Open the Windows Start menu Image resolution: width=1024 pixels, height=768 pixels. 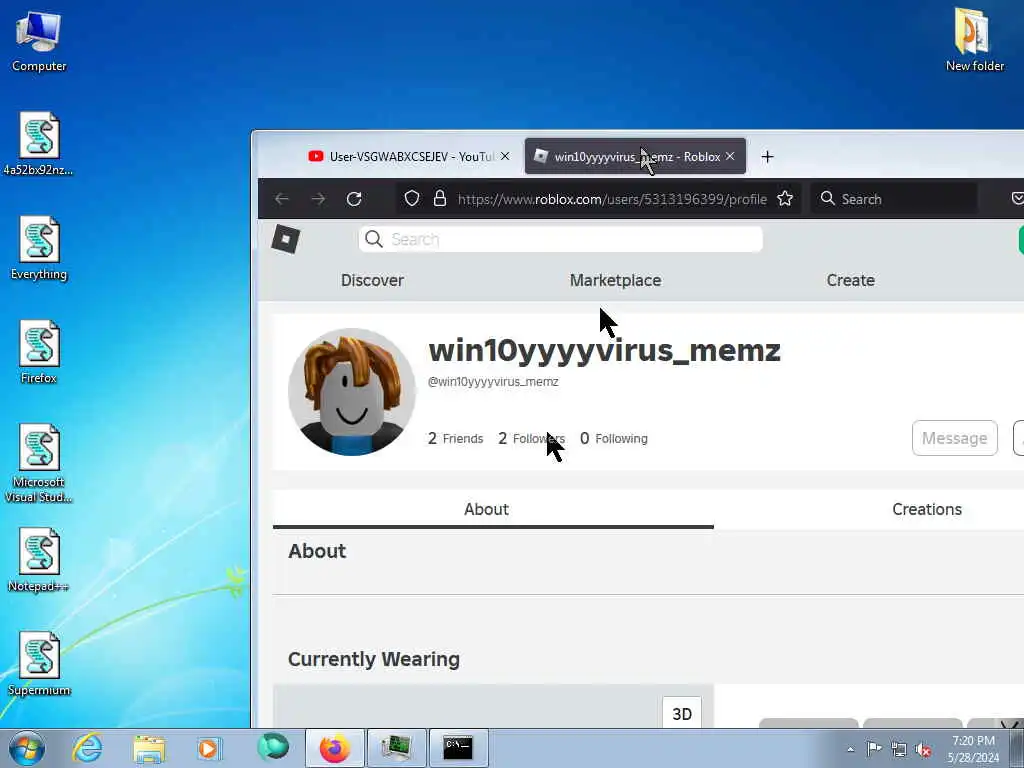(x=27, y=748)
